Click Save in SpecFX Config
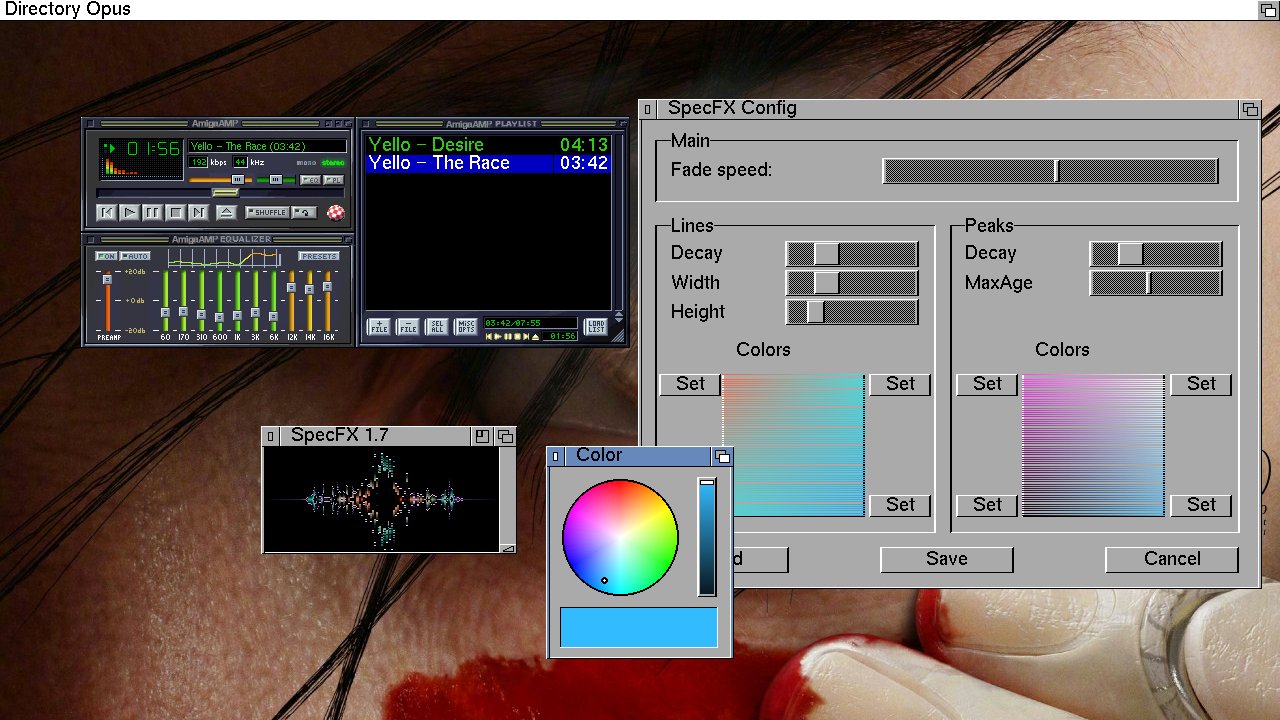 tap(947, 559)
